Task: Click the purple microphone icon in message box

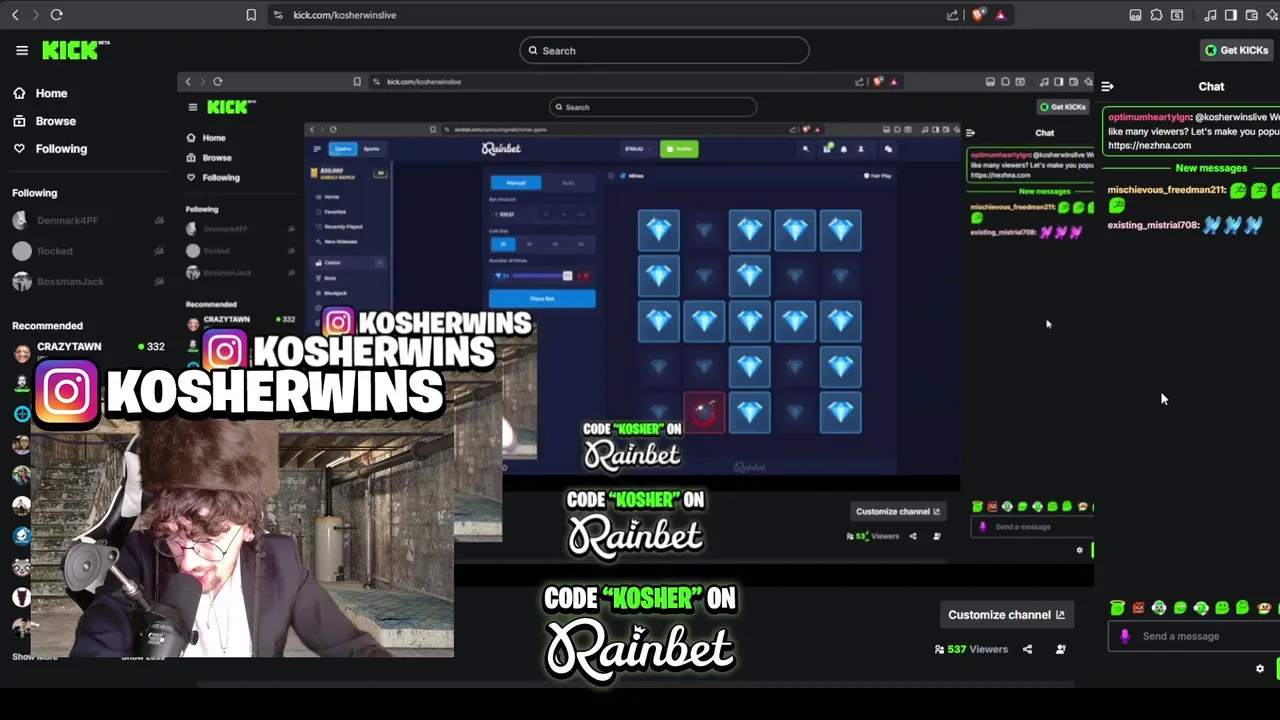Action: 1125,636
